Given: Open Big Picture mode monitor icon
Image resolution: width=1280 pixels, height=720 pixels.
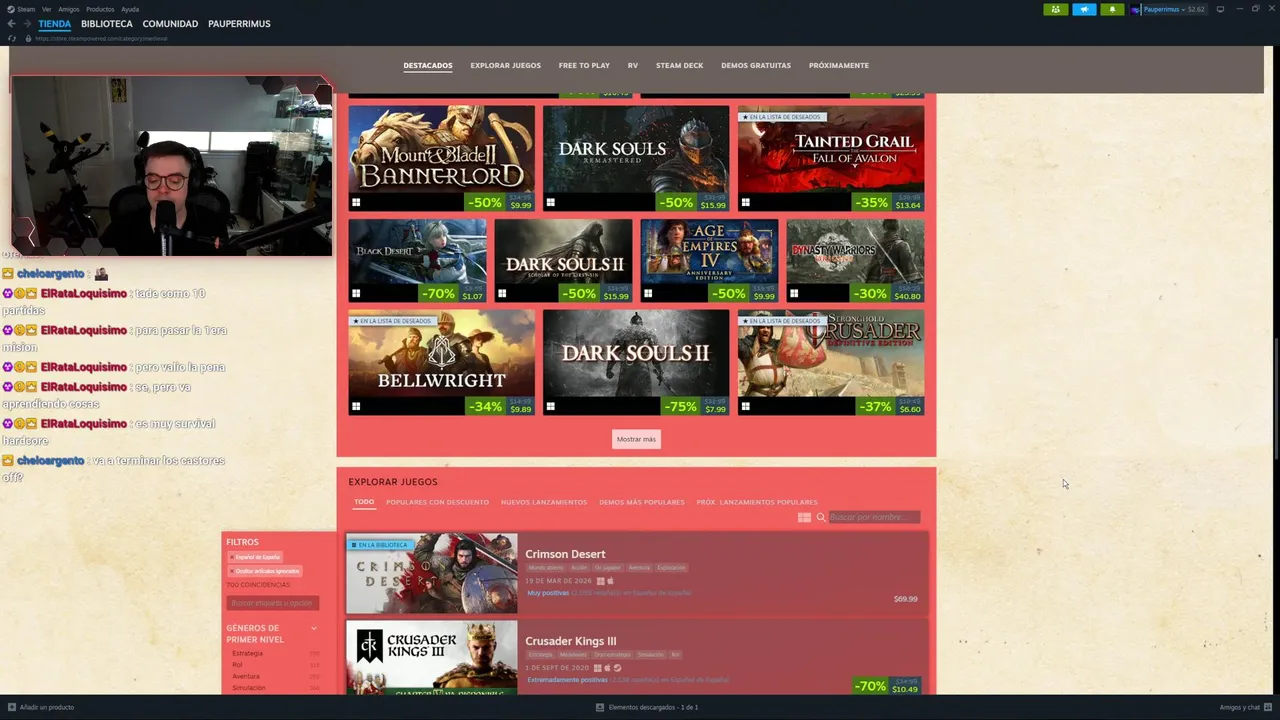Looking at the screenshot, I should click(1220, 9).
